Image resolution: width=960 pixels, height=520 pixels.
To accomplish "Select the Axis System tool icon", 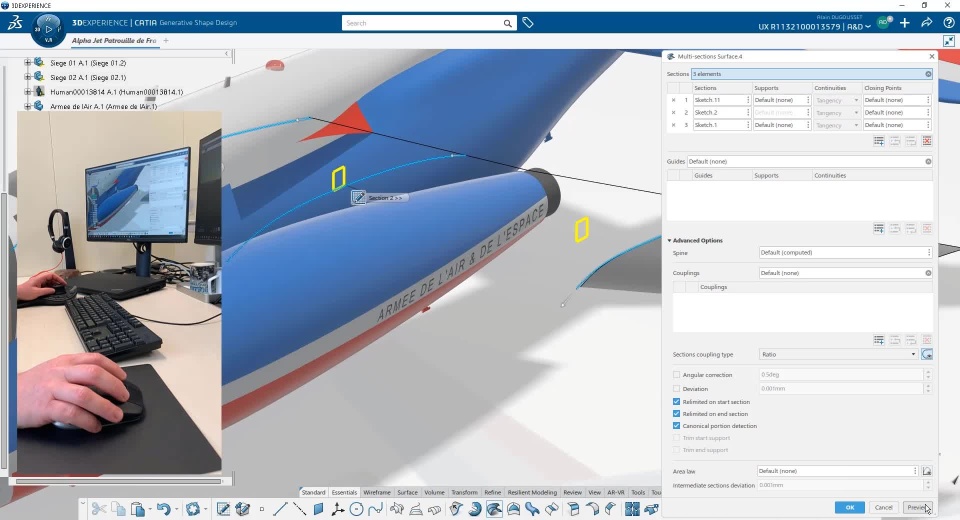I will (x=337, y=508).
